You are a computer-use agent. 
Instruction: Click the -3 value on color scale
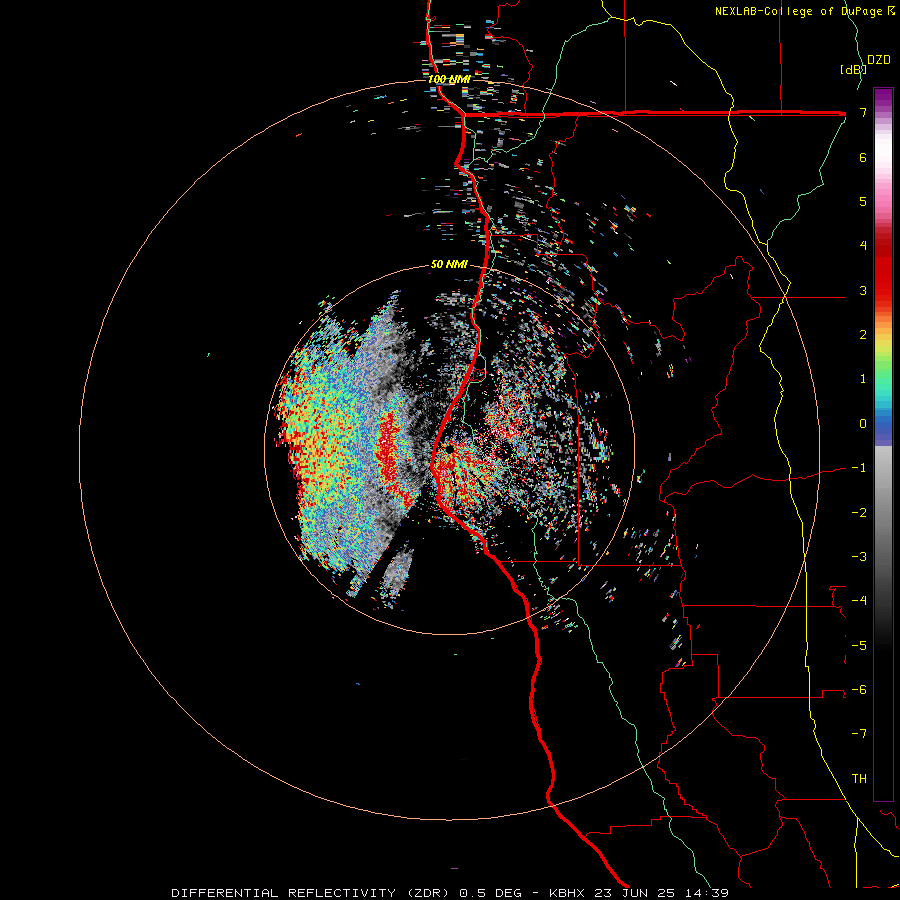pyautogui.click(x=859, y=557)
